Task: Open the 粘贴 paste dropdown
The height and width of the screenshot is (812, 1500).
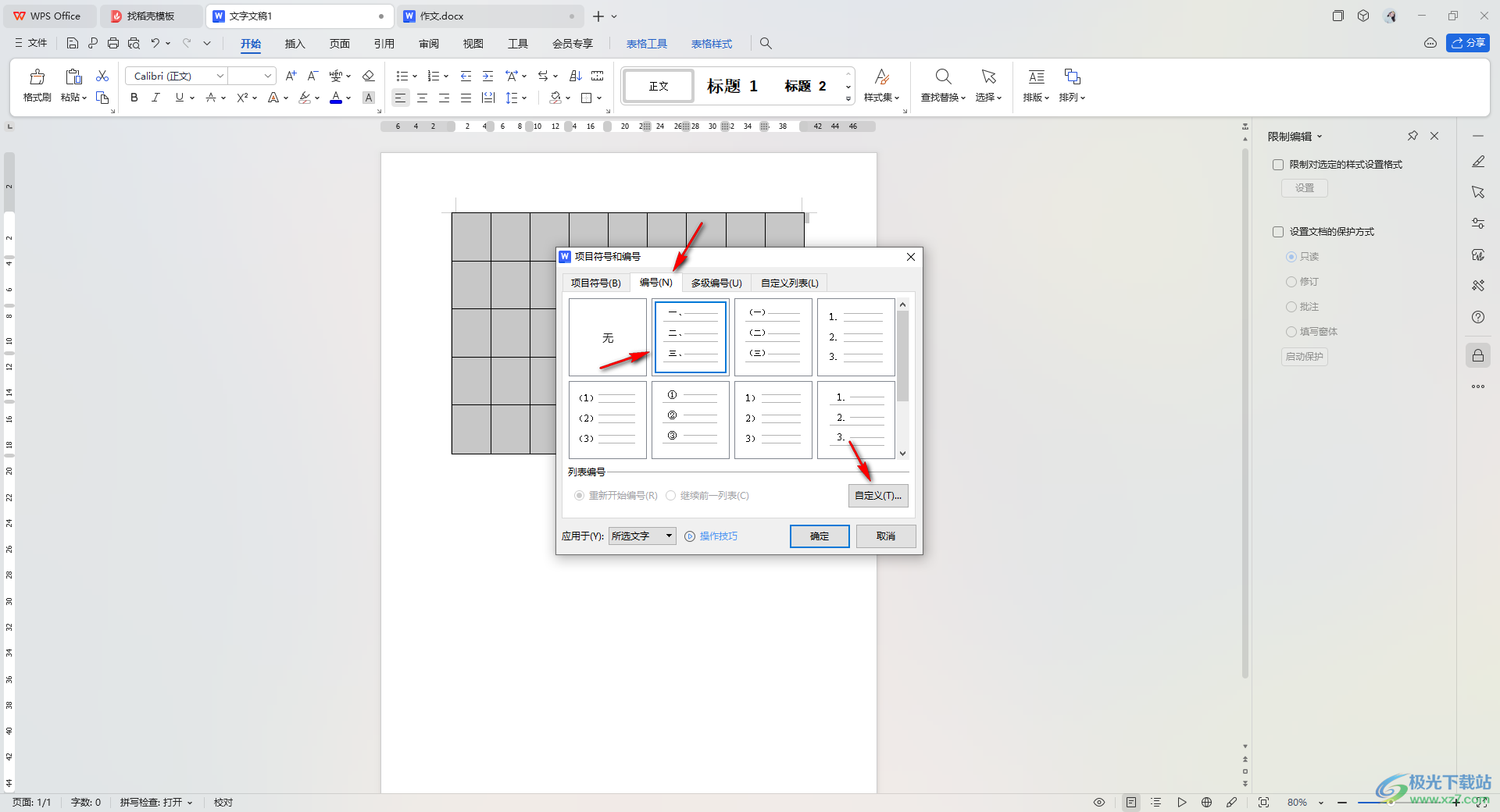Action: coord(74,98)
